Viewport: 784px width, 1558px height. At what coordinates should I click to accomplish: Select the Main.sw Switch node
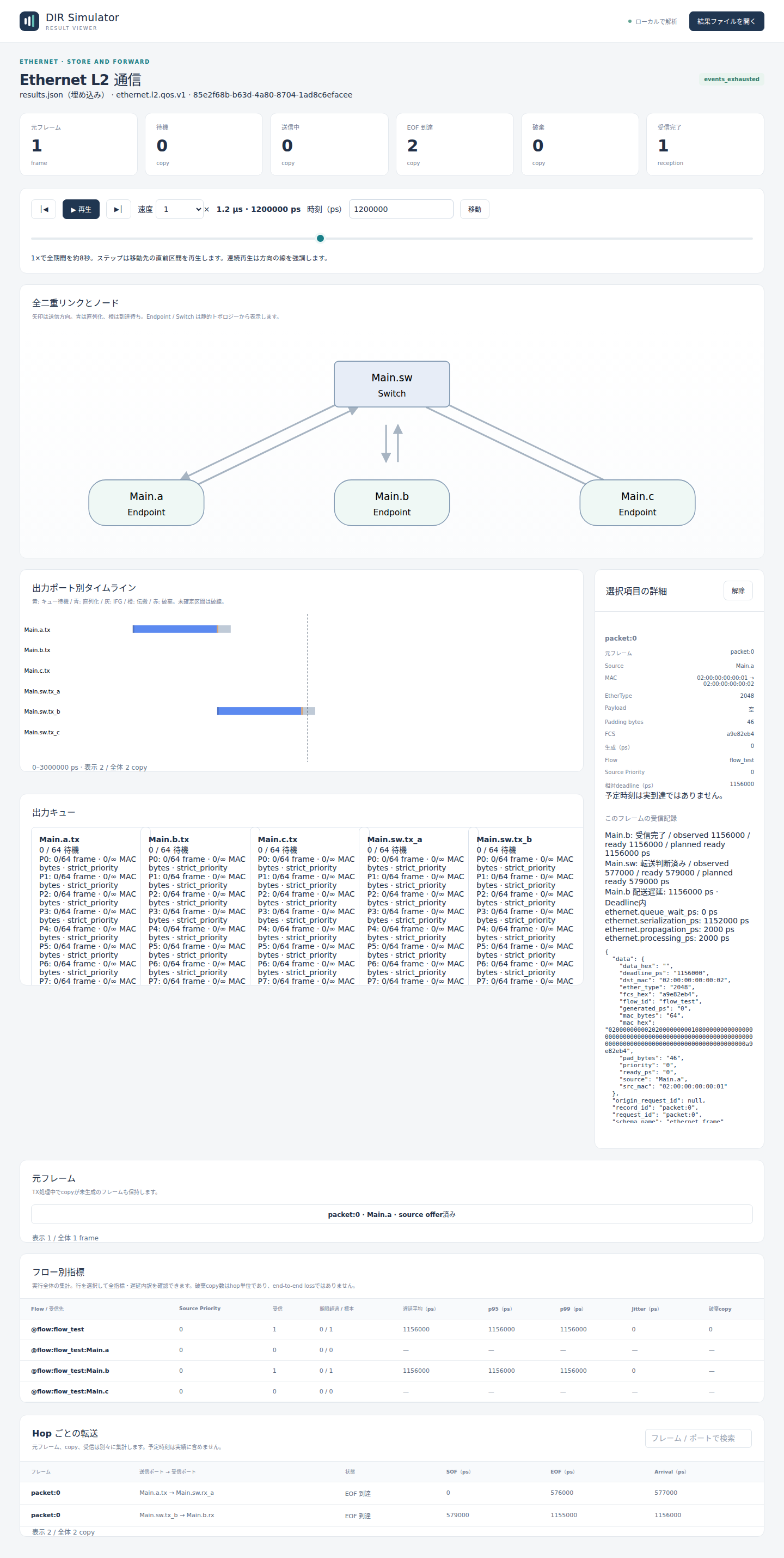[391, 384]
